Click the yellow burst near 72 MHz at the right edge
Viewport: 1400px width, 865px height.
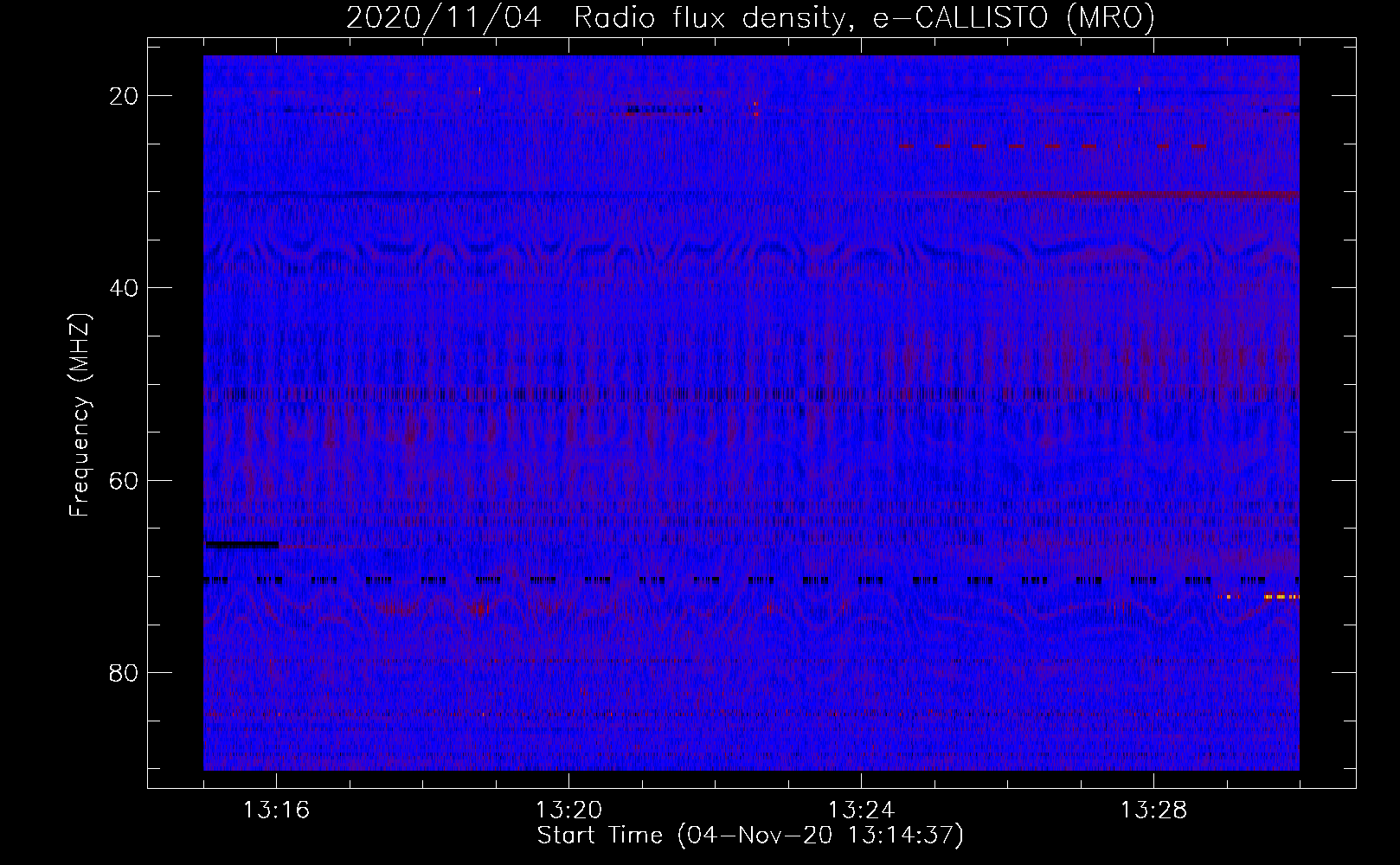(x=1281, y=596)
